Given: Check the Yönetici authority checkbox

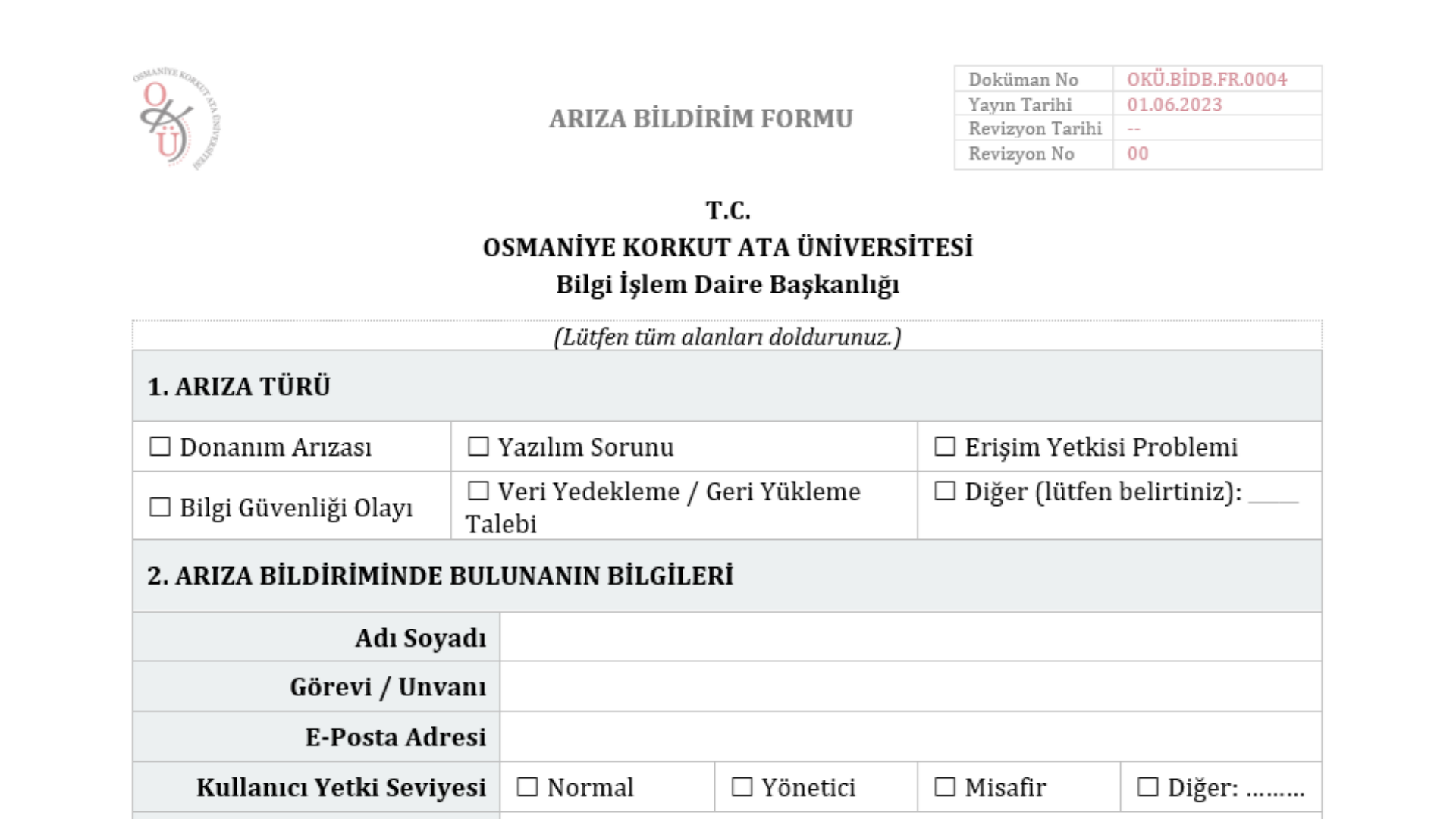Looking at the screenshot, I should point(742,787).
